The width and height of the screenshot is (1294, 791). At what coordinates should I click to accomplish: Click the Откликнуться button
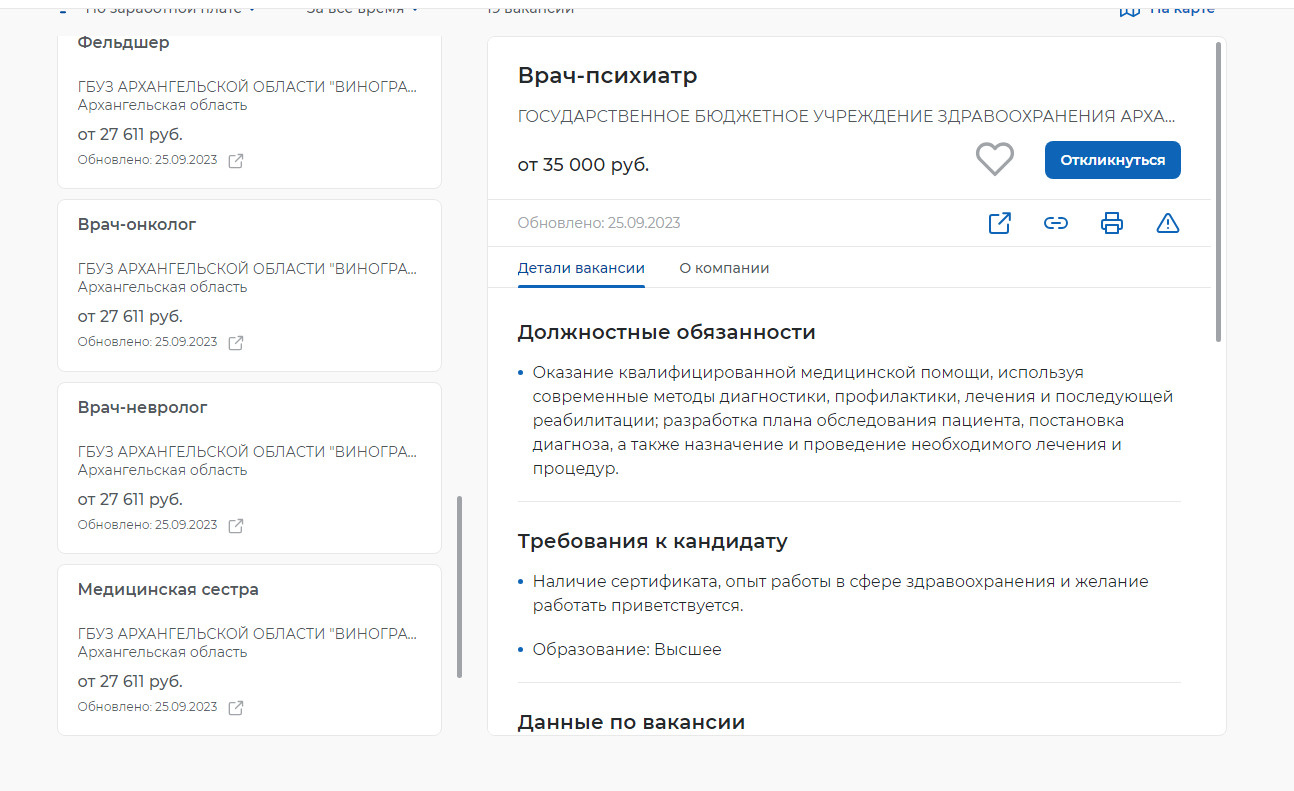point(1112,160)
